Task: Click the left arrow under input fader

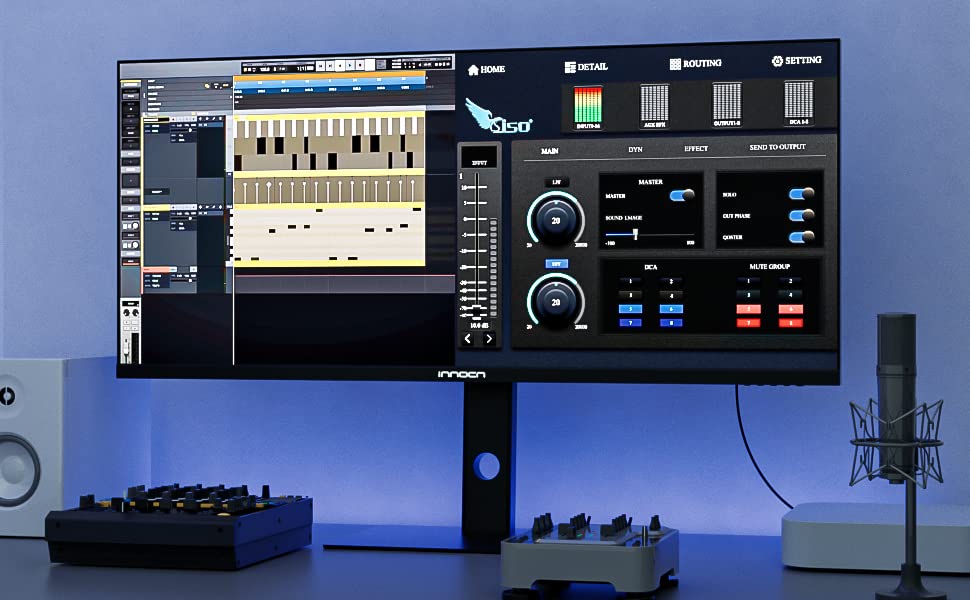Action: click(x=468, y=339)
